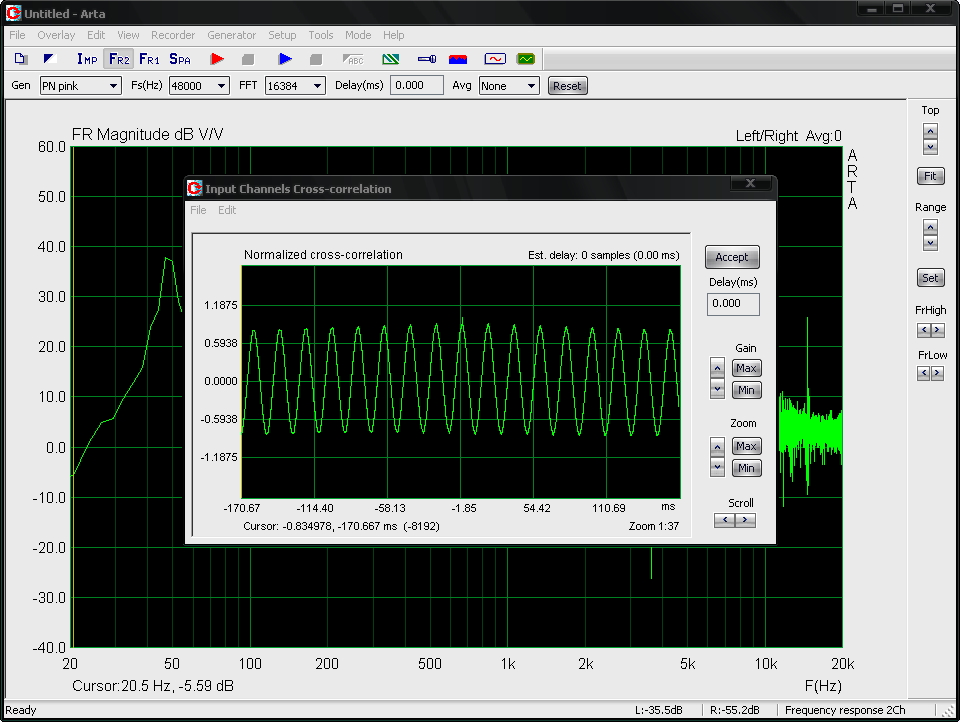
Task: Click the Gain Max button
Action: (746, 368)
